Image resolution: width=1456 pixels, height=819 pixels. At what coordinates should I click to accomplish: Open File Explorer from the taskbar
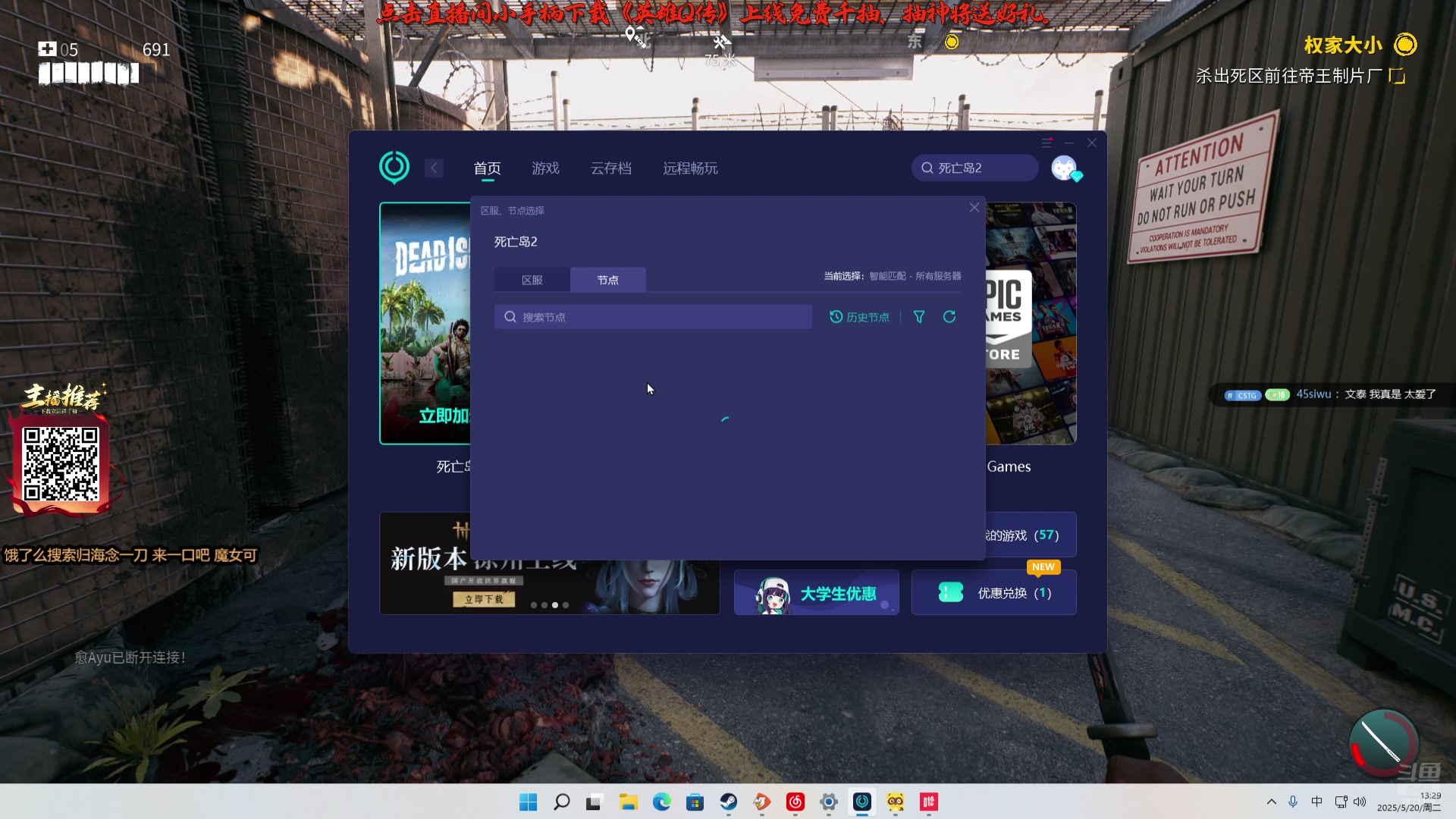(628, 802)
